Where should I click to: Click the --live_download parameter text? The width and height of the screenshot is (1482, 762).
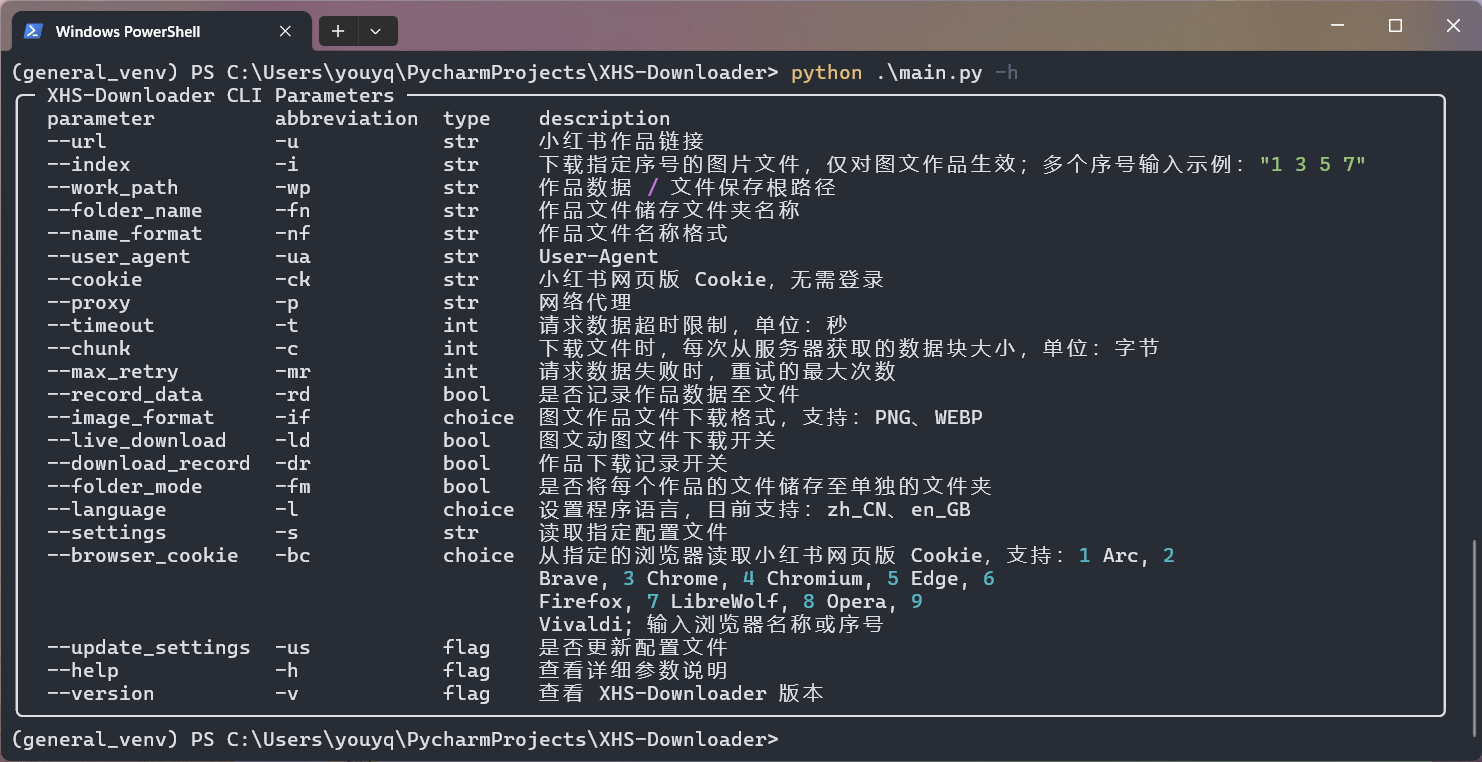click(x=137, y=440)
